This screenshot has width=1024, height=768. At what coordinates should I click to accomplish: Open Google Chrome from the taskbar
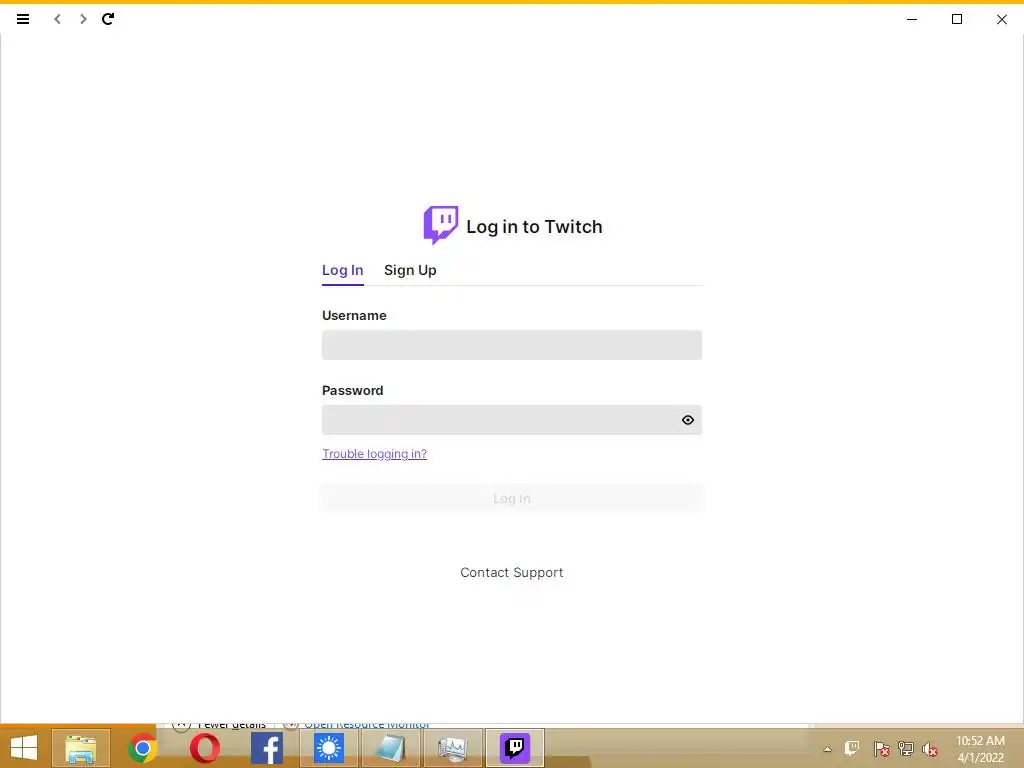click(x=142, y=748)
